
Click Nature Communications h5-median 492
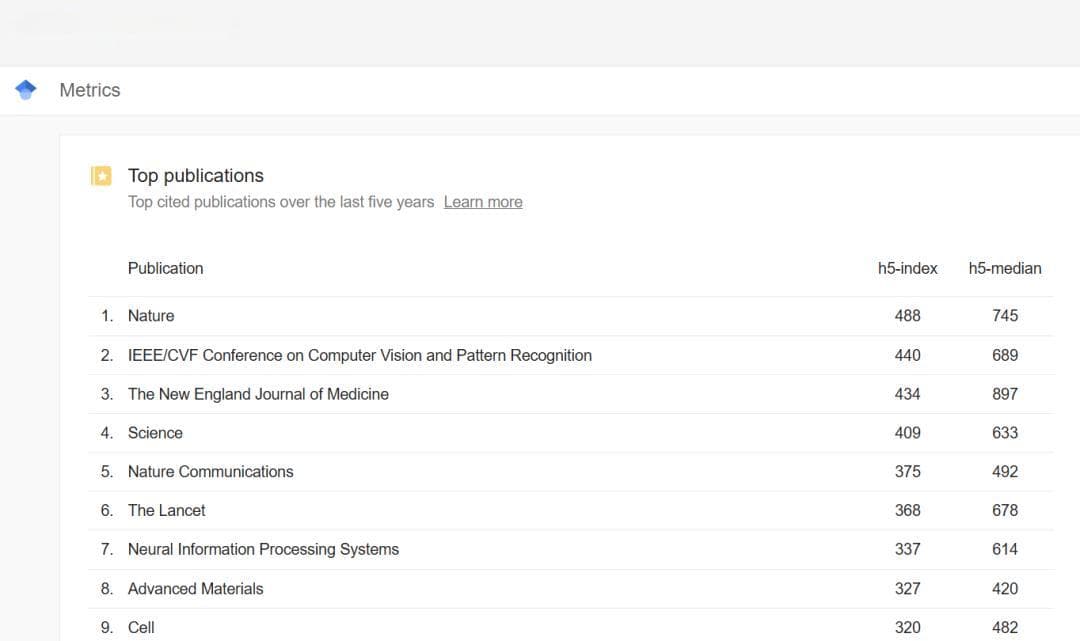(1005, 472)
